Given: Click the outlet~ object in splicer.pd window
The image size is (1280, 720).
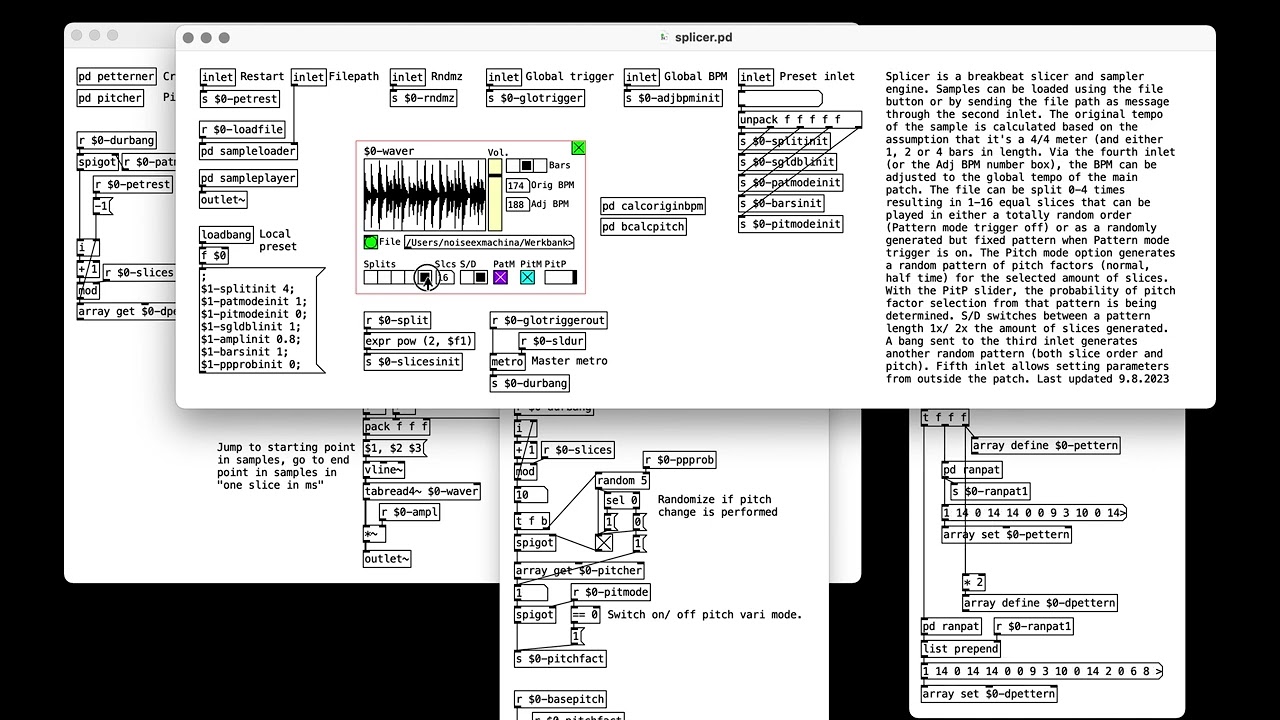Looking at the screenshot, I should pos(223,200).
